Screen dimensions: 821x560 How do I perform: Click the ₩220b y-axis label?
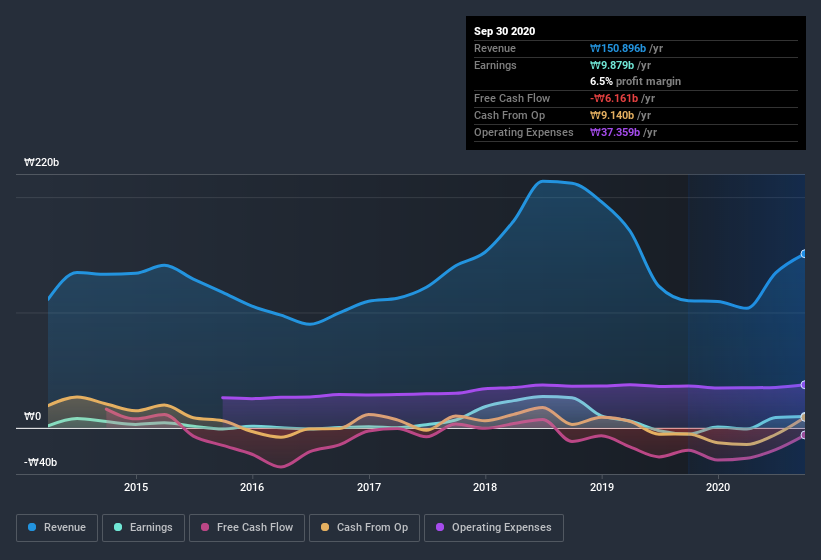[42, 162]
